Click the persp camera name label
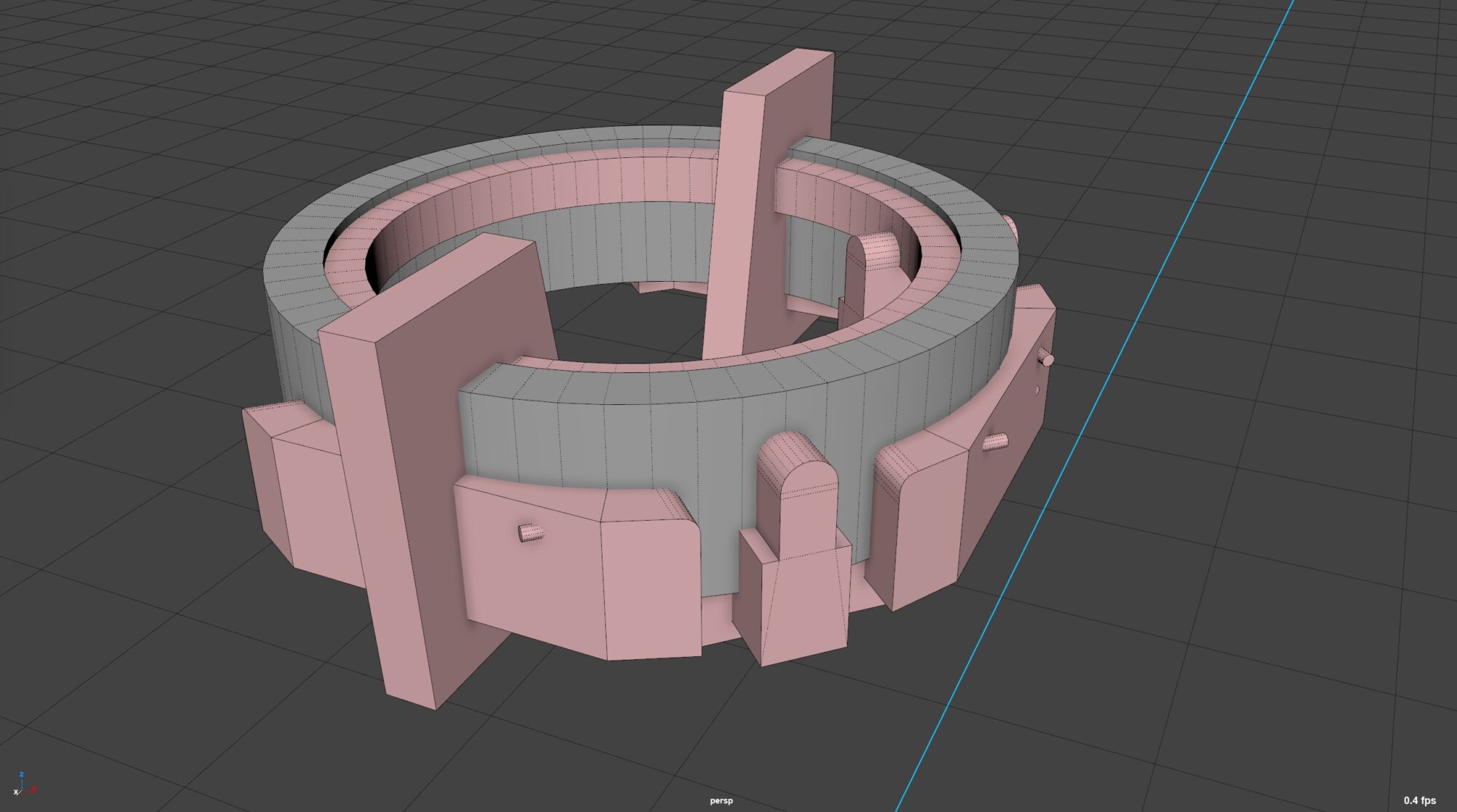1457x812 pixels. tap(721, 801)
